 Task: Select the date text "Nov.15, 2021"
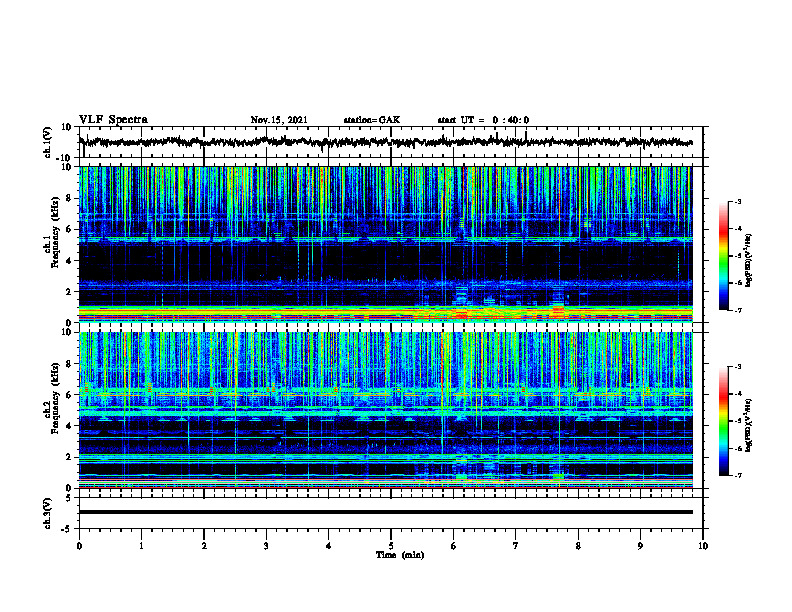[x=279, y=120]
